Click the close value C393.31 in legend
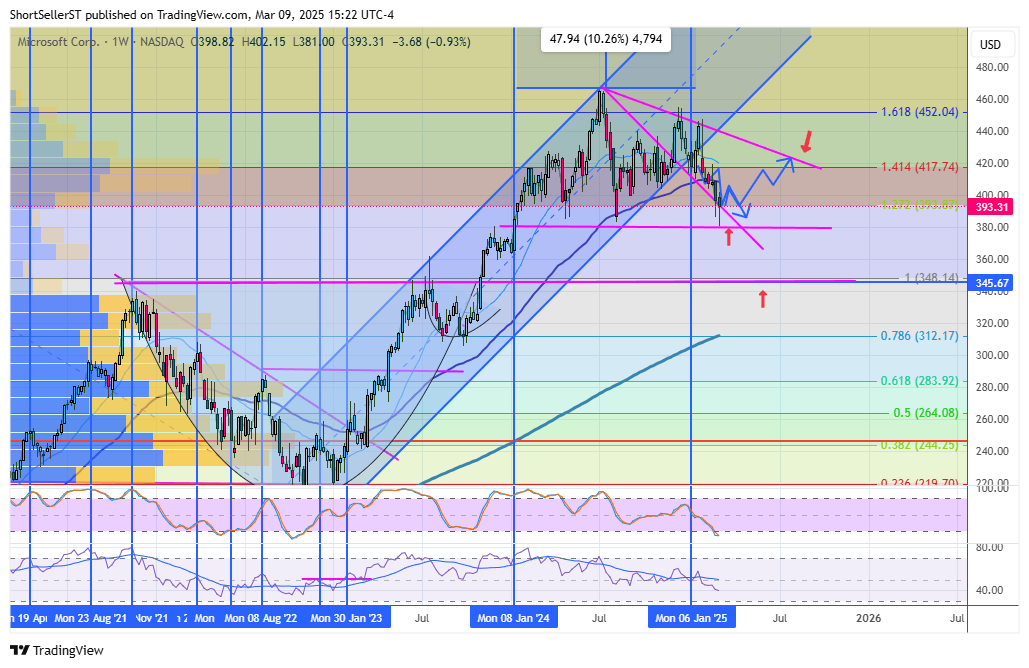The height and width of the screenshot is (668, 1029). [x=363, y=42]
